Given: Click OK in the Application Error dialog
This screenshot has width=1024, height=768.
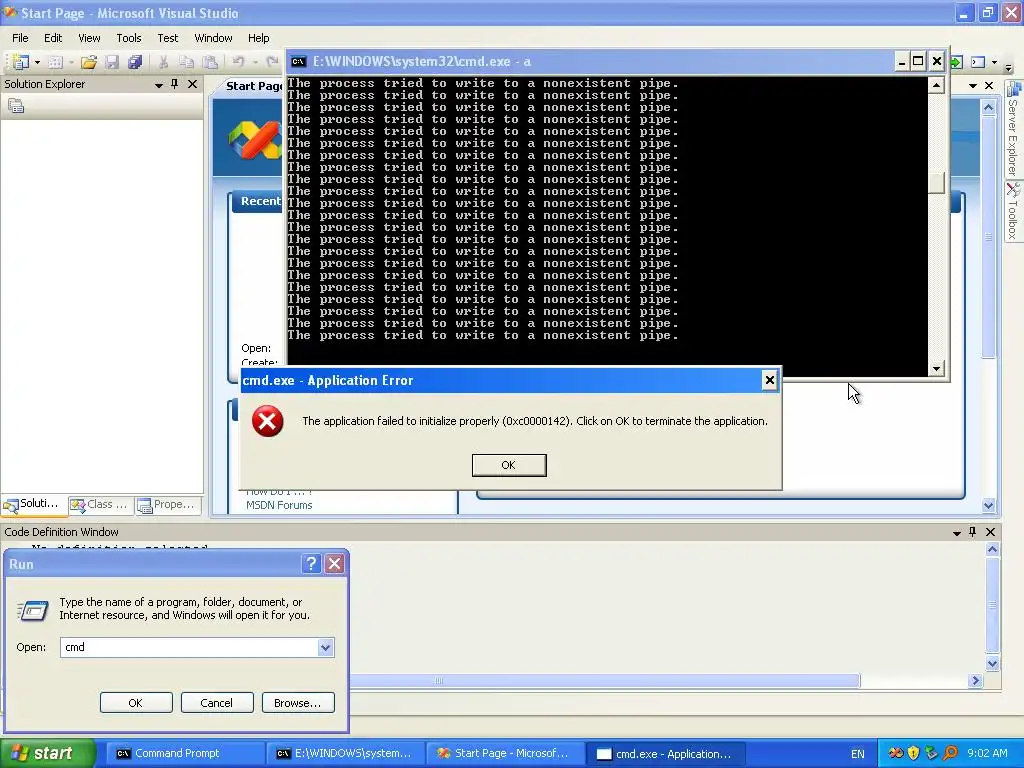Looking at the screenshot, I should point(509,465).
